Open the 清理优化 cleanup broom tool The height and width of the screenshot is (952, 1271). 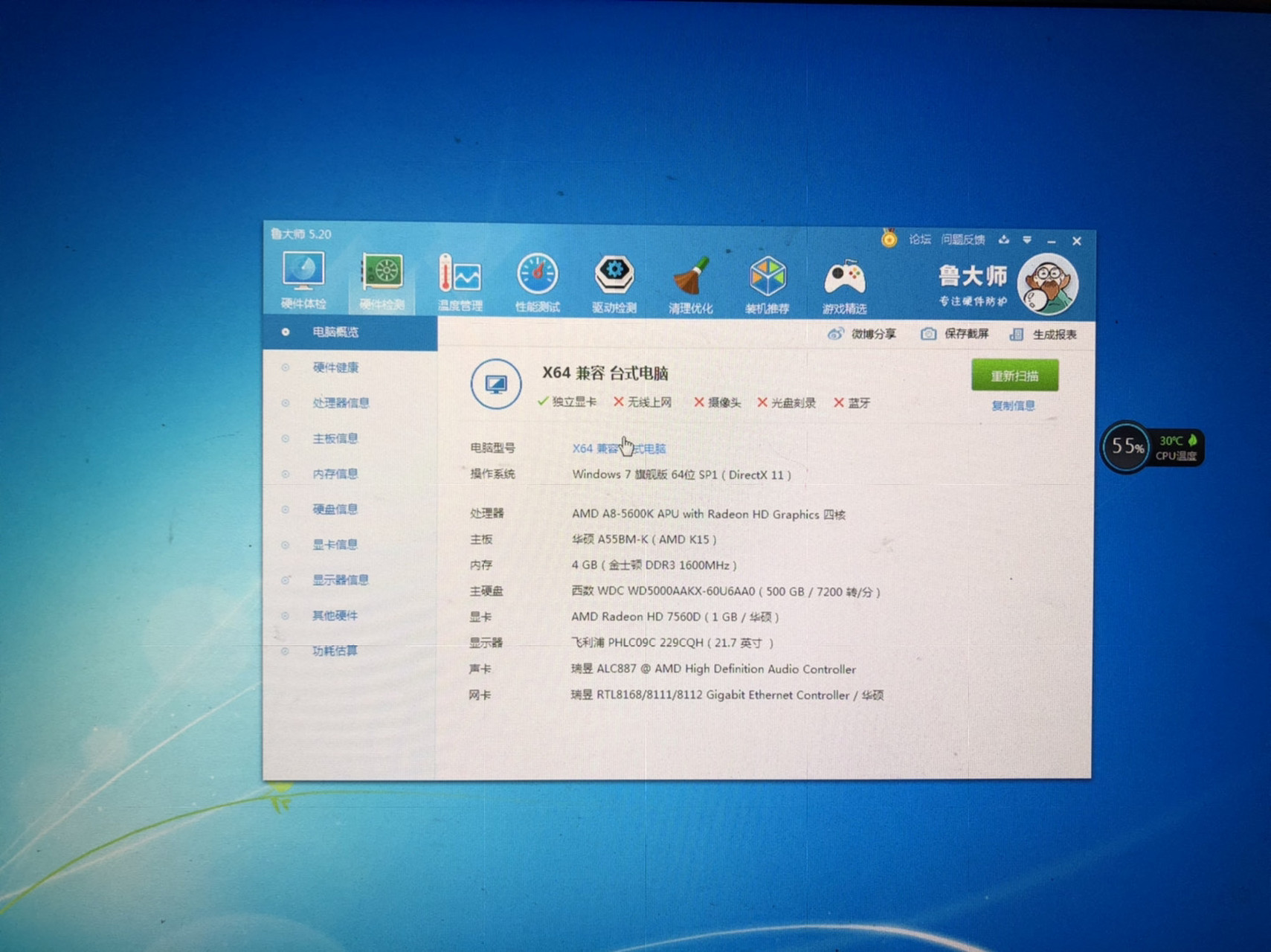pos(691,285)
